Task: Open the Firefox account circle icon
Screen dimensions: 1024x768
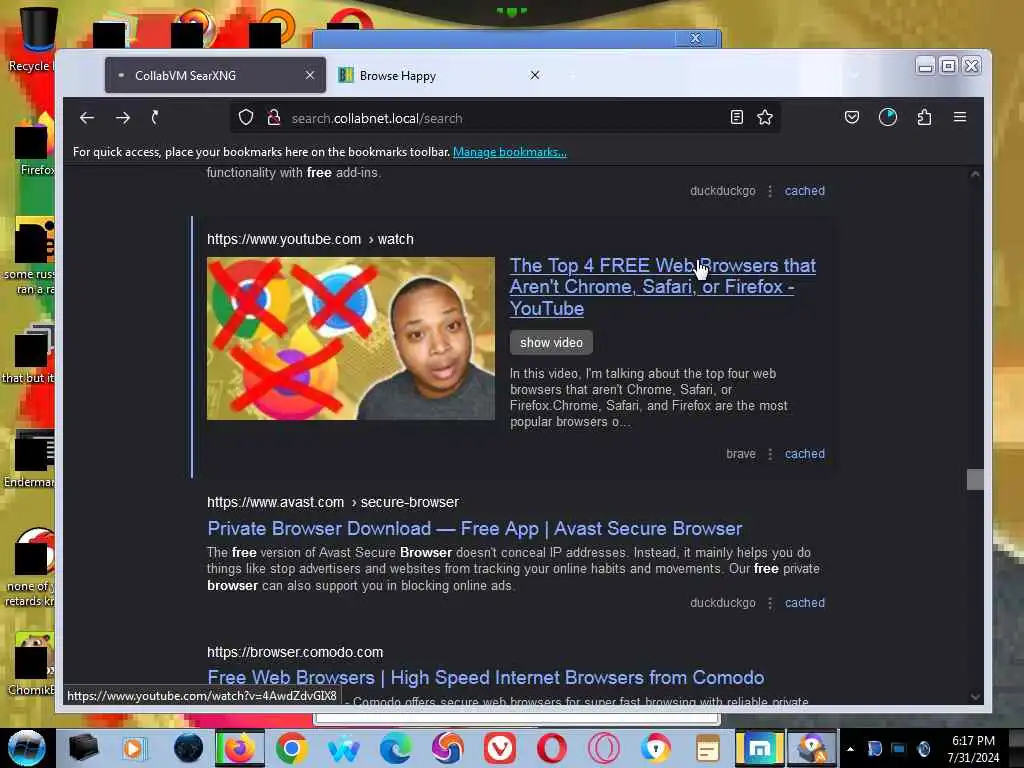Action: (888, 118)
